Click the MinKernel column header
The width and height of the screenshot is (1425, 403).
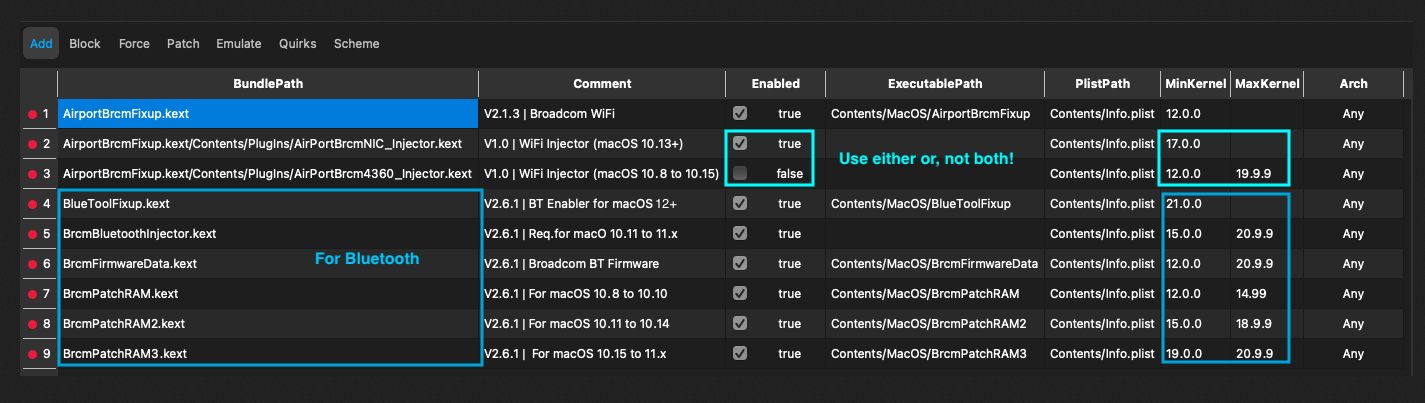coord(1193,84)
